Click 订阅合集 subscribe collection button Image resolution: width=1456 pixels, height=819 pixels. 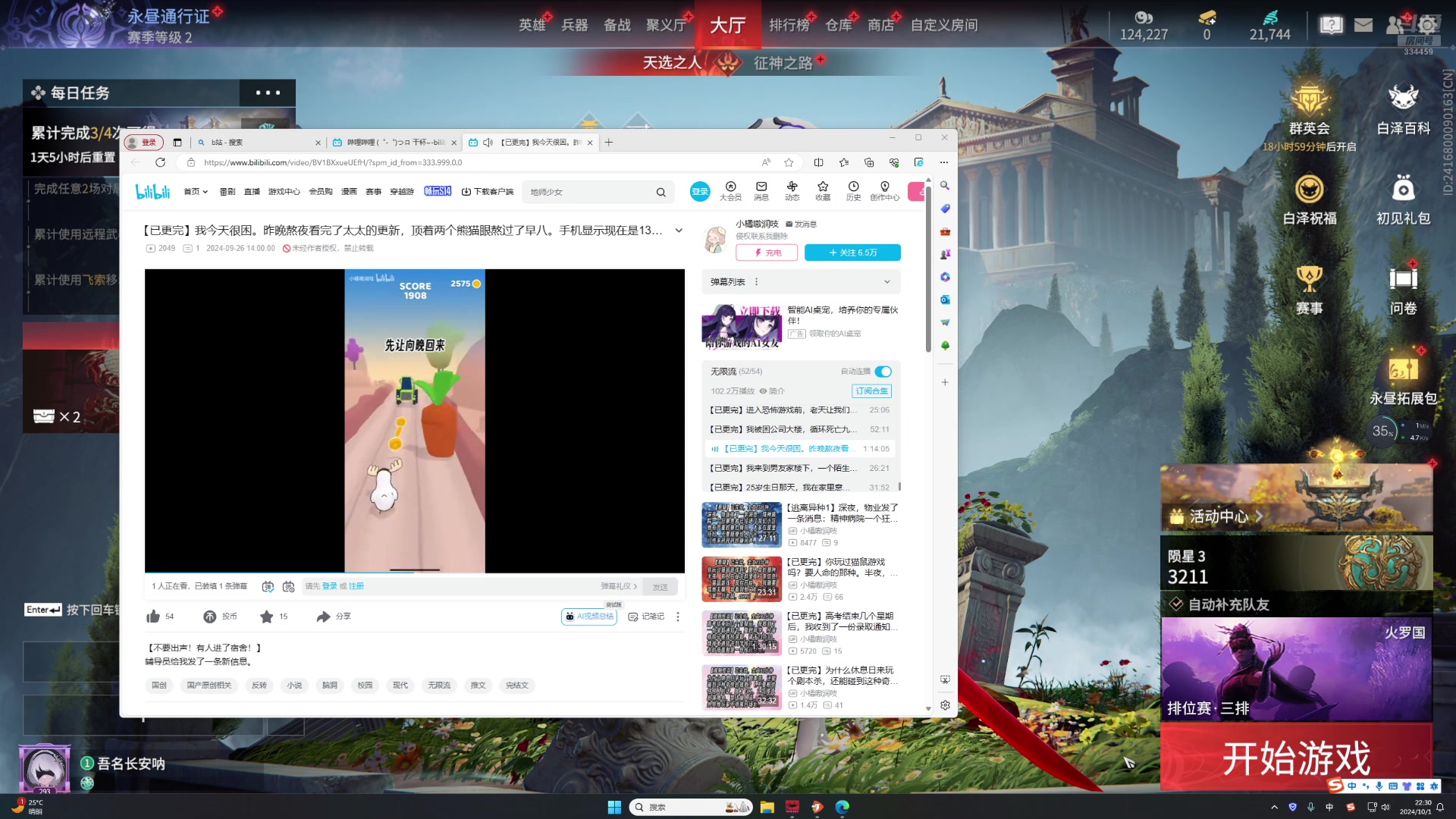[871, 391]
